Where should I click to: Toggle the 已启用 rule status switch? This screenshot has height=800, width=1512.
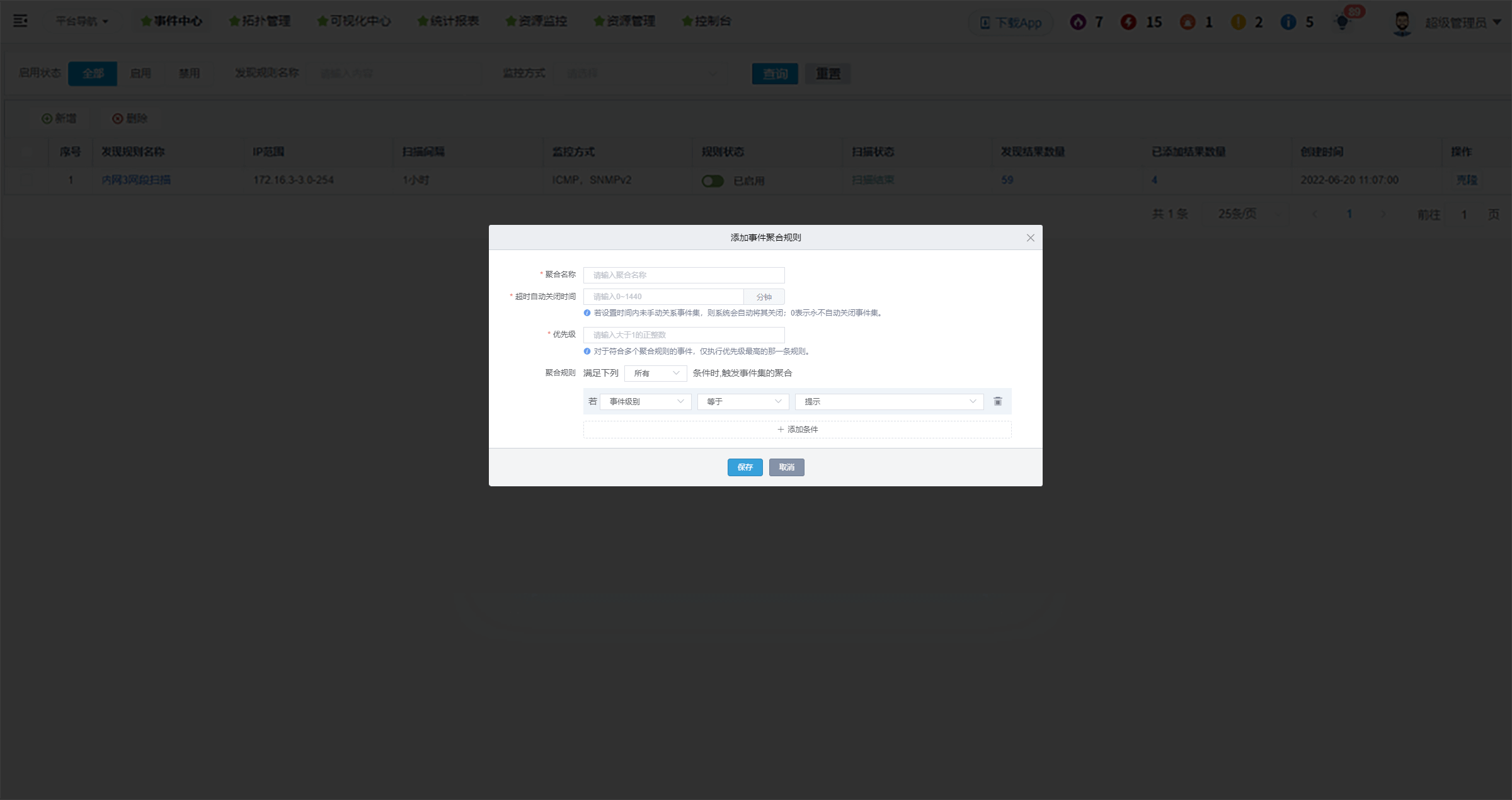pos(713,181)
